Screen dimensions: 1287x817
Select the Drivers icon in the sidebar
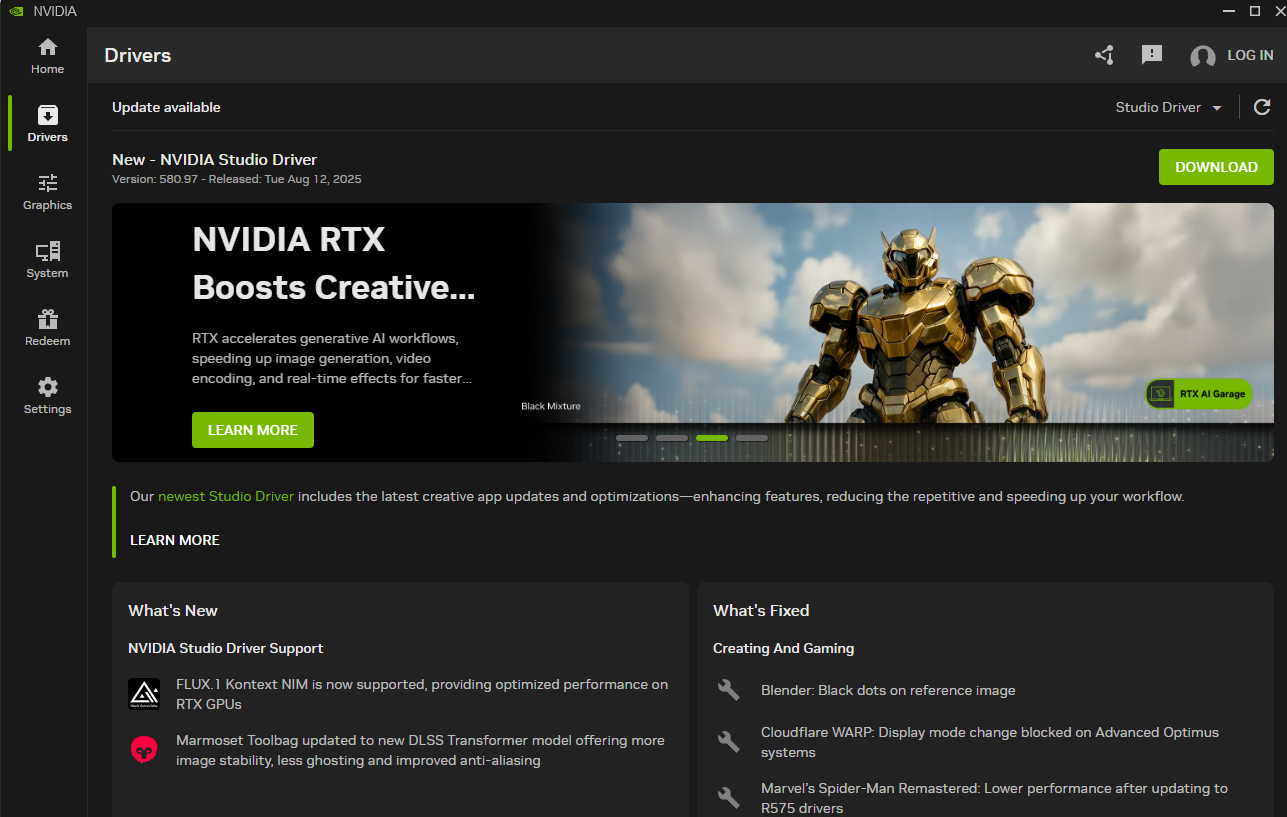[47, 122]
